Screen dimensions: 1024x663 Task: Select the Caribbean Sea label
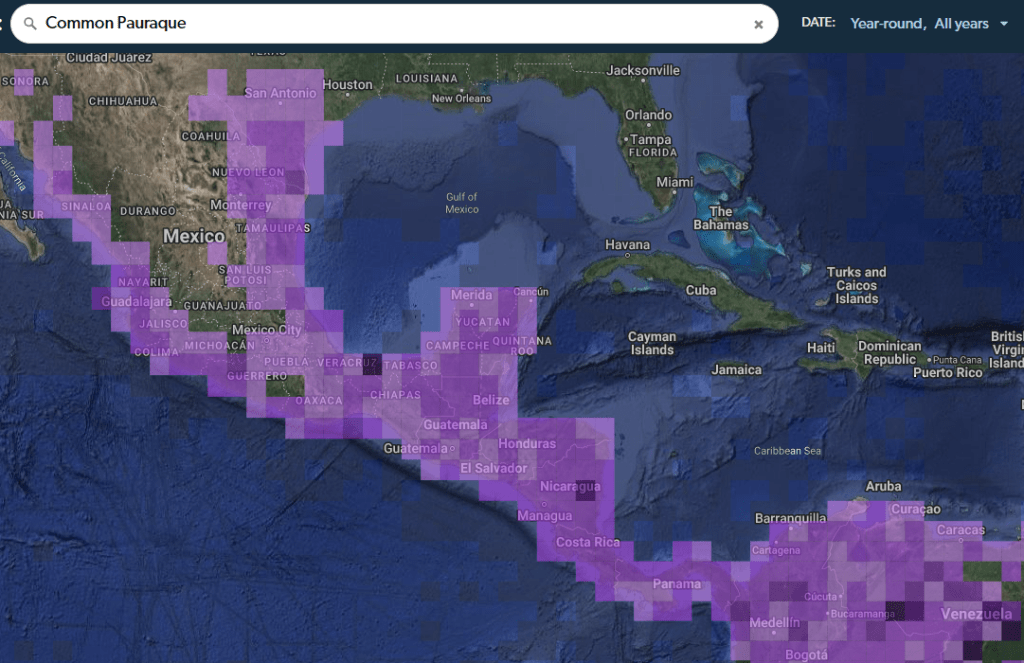pos(788,451)
